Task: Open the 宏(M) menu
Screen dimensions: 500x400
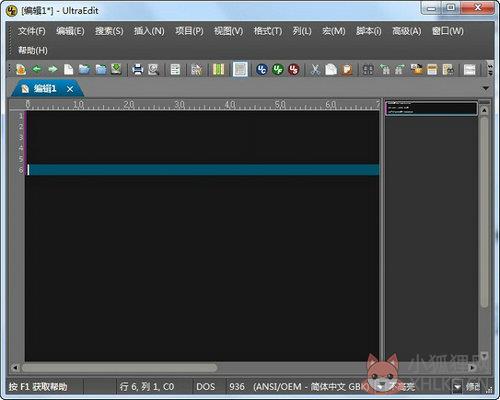Action: pos(334,31)
